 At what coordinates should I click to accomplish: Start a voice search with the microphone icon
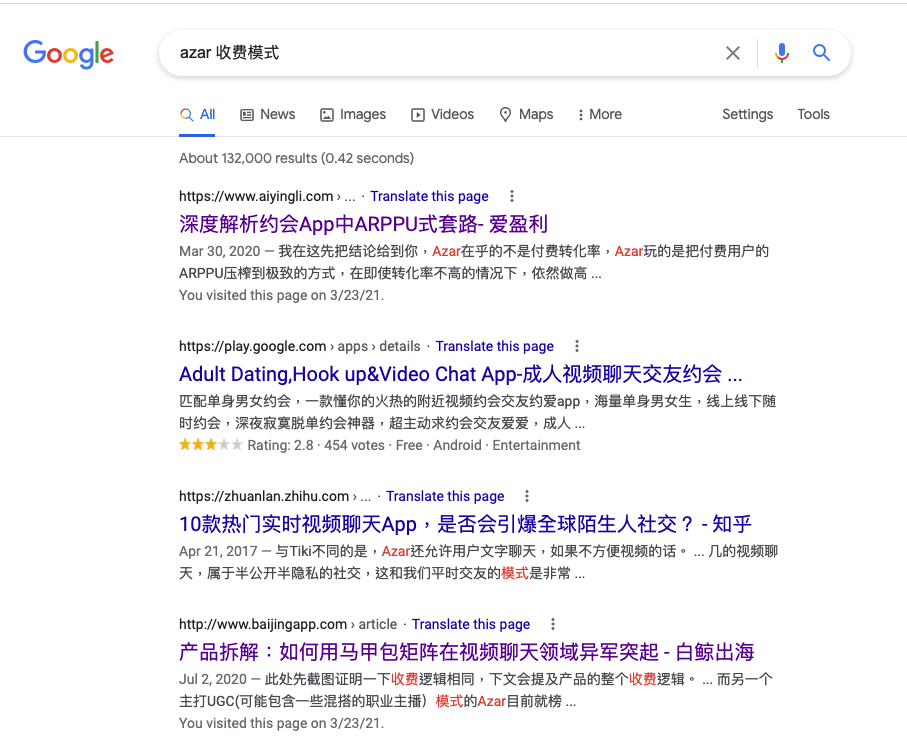tap(781, 53)
